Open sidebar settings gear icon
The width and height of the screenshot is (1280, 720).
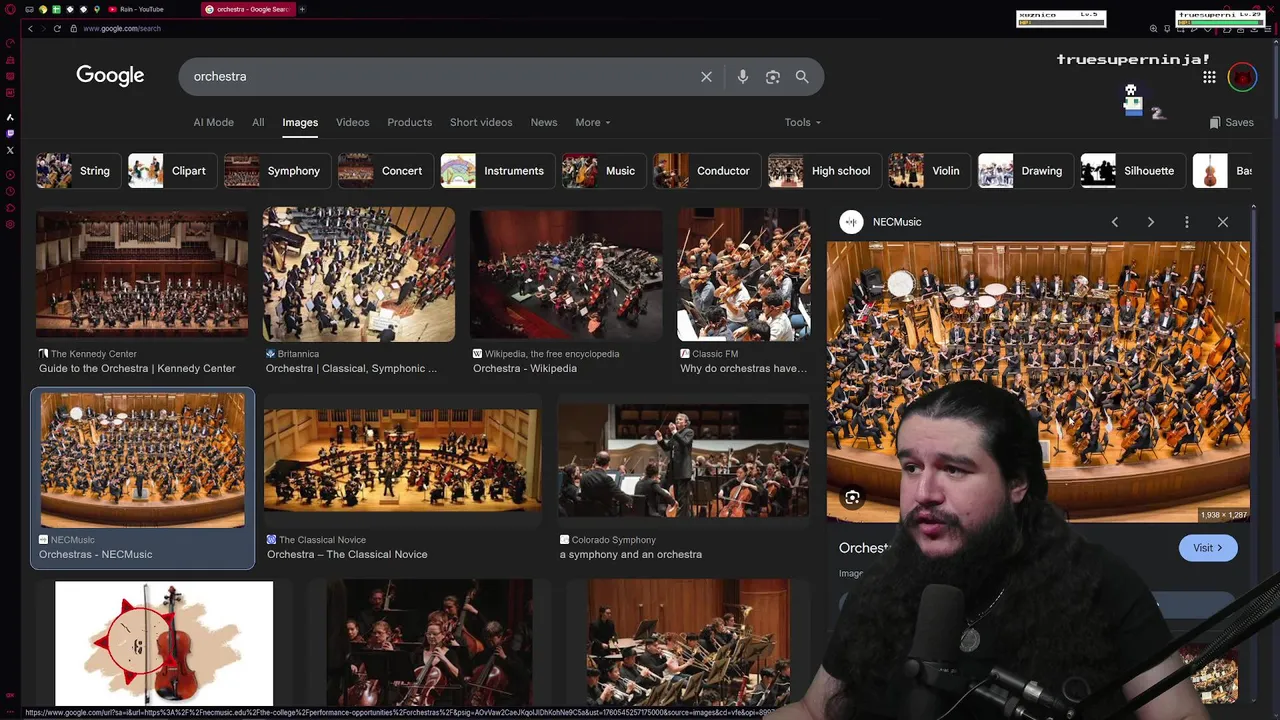click(x=10, y=224)
